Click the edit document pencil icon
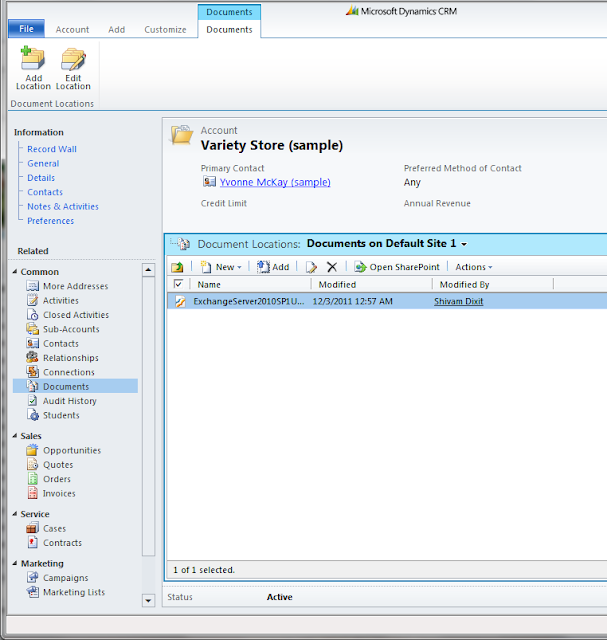Screen dimensions: 607x640 tap(311, 267)
